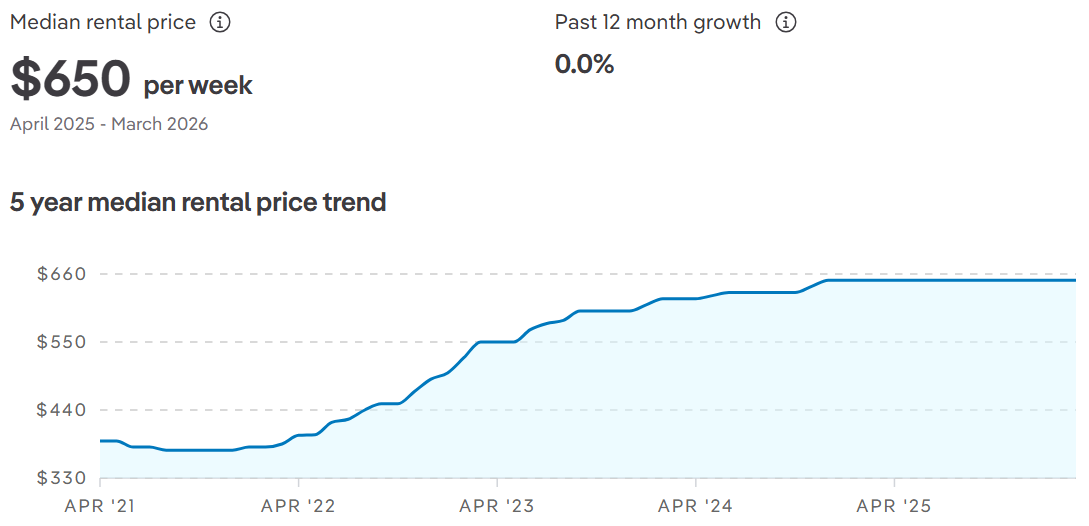Image resolution: width=1089 pixels, height=526 pixels.
Task: Click the 'Past 12 month growth' label
Action: pyautogui.click(x=658, y=22)
